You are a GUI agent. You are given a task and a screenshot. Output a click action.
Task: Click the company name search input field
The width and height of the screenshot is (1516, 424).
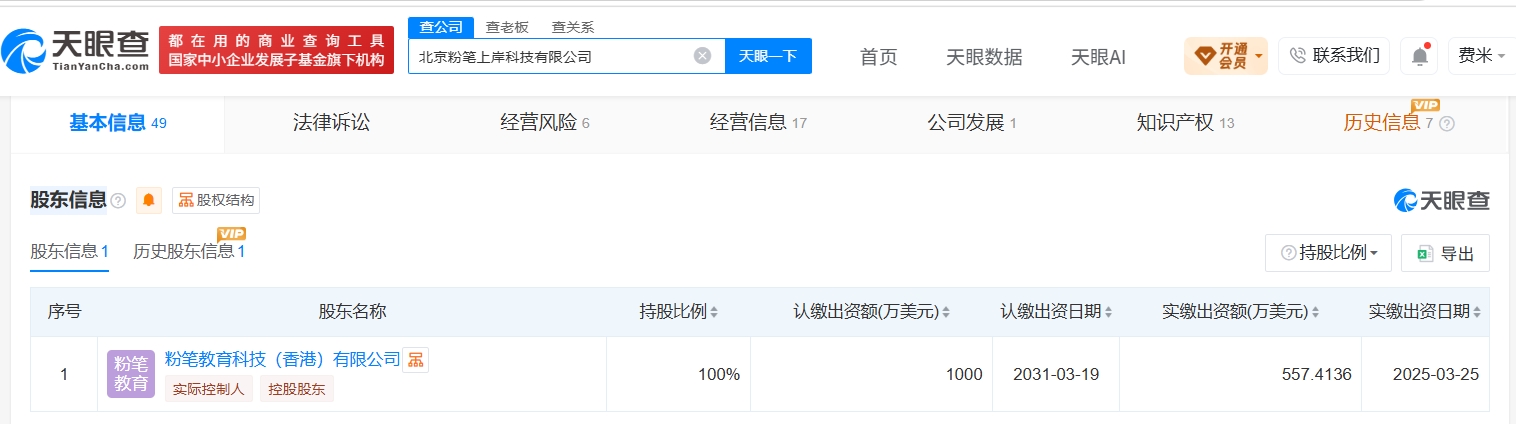coord(553,56)
